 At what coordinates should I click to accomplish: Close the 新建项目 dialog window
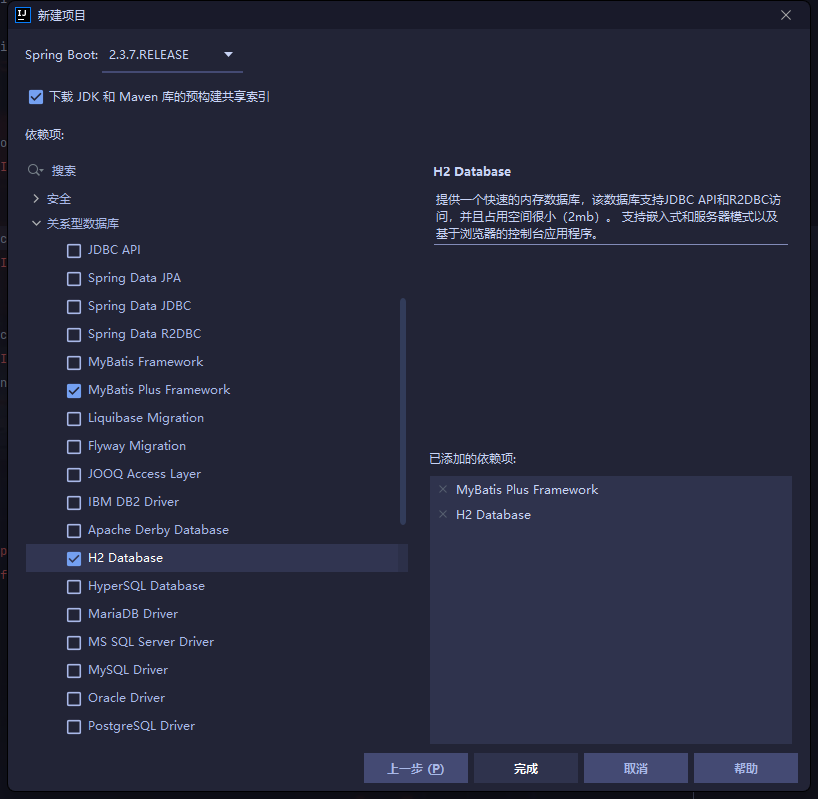coord(786,15)
